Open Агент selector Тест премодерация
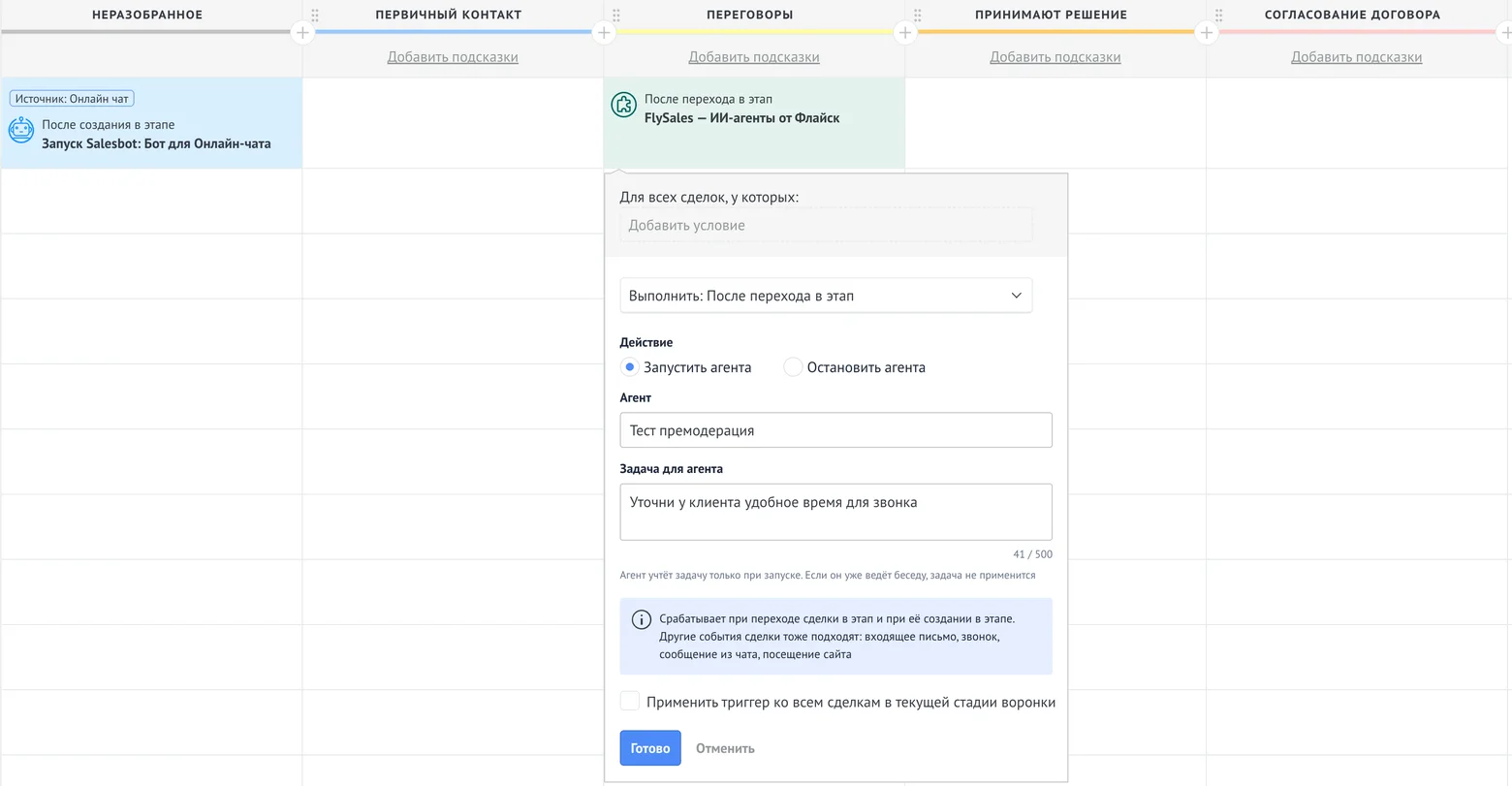The width and height of the screenshot is (1512, 786). [x=835, y=430]
